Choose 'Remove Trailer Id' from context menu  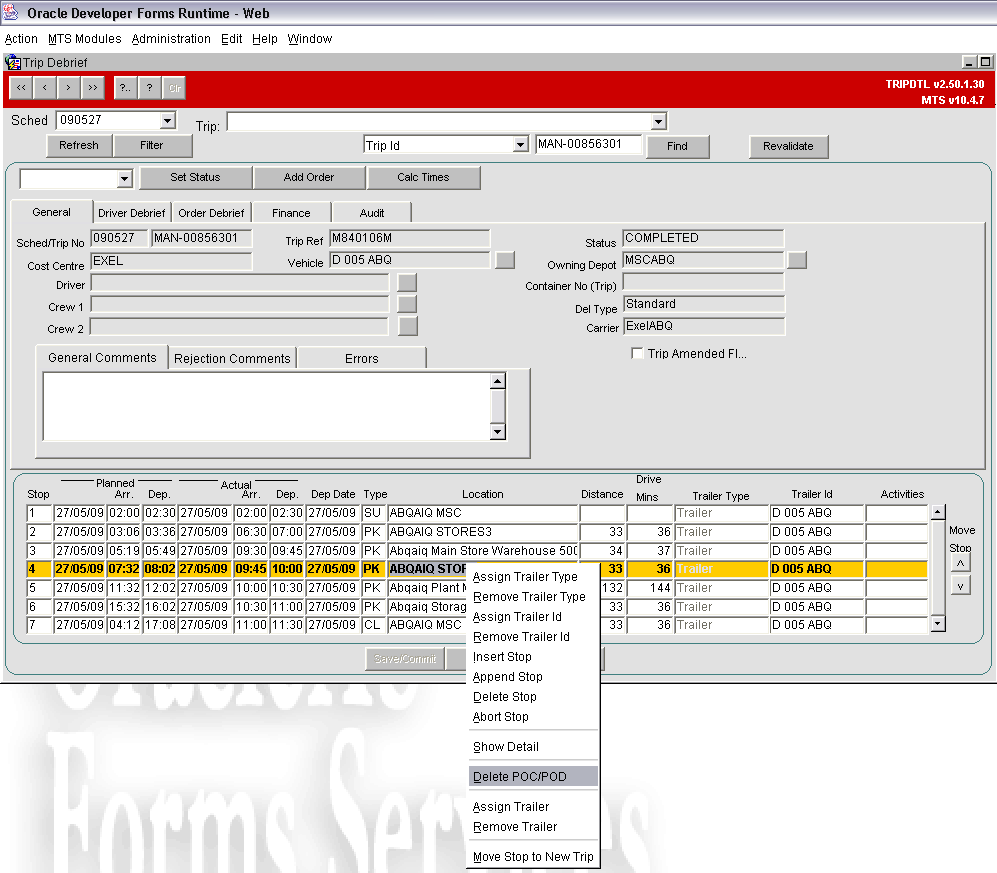533,636
